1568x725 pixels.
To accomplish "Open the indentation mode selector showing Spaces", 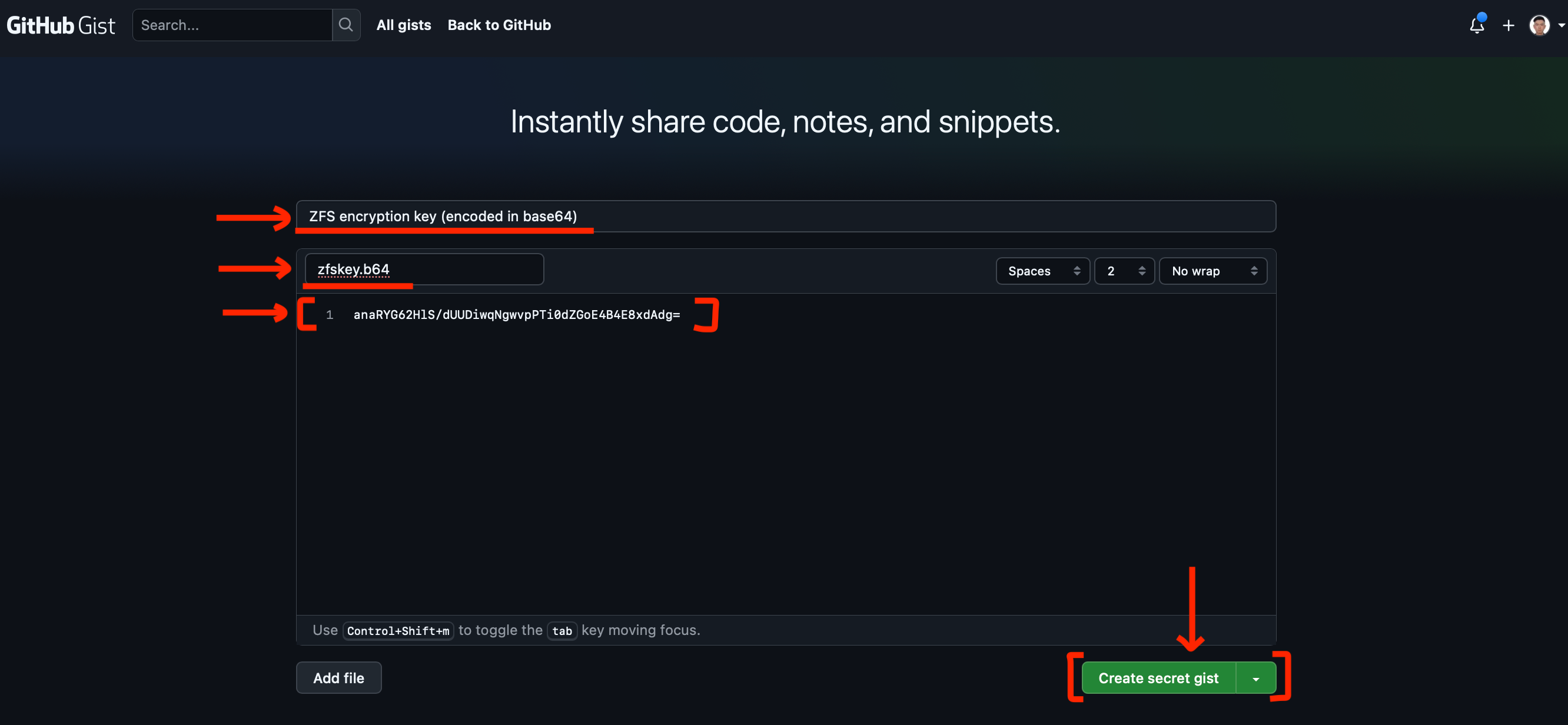I will [x=1042, y=271].
